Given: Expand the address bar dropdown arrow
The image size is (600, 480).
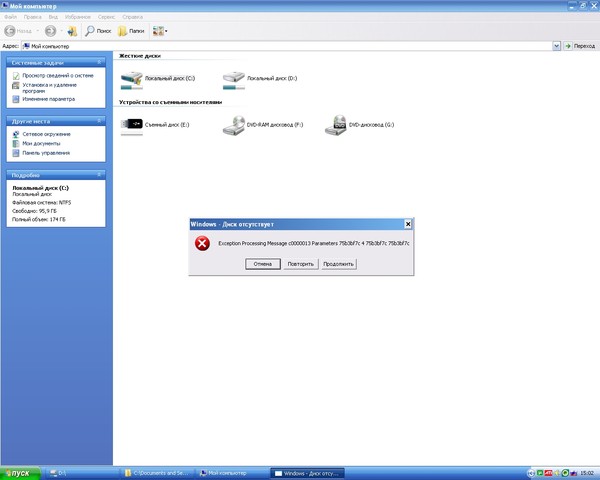Looking at the screenshot, I should point(556,46).
